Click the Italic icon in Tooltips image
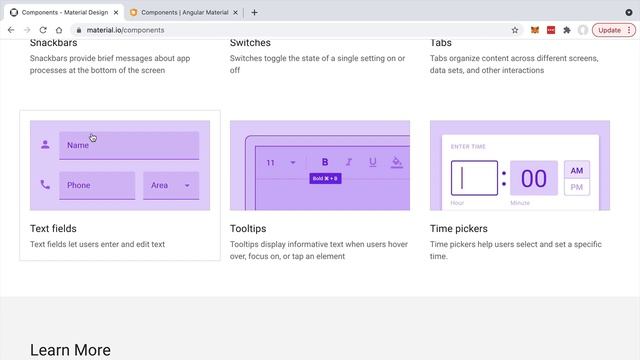640x360 pixels. coord(349,162)
